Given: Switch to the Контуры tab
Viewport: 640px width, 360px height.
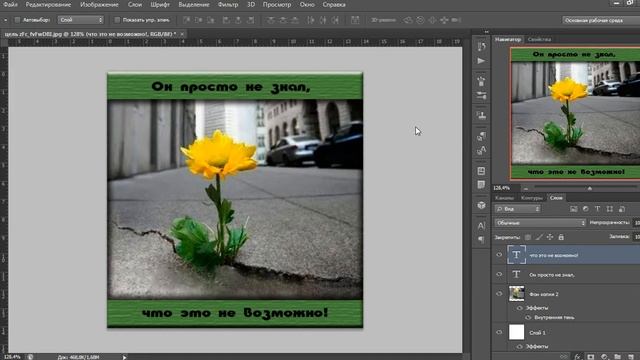Looking at the screenshot, I should [531, 198].
